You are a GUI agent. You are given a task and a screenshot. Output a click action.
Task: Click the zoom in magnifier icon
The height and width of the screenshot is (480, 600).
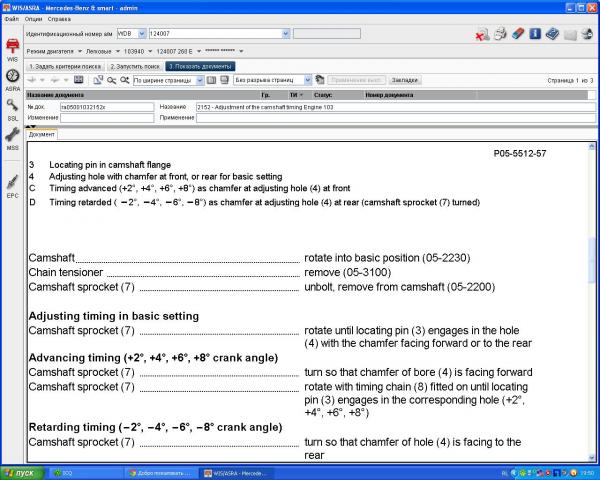(124, 80)
